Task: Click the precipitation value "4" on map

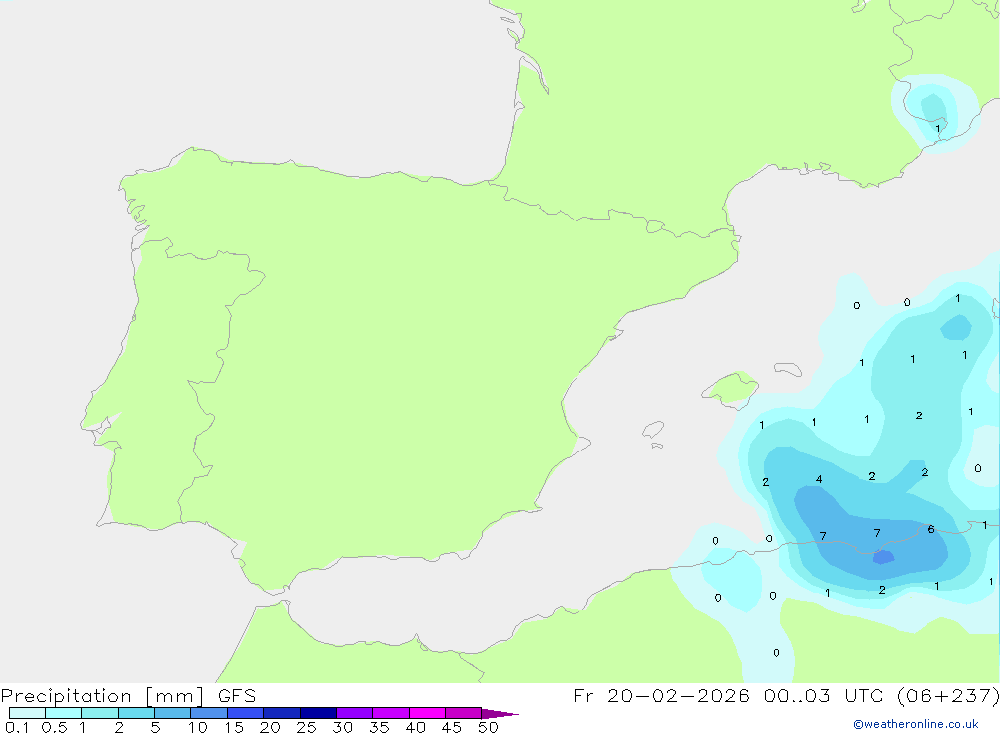Action: pyautogui.click(x=819, y=479)
